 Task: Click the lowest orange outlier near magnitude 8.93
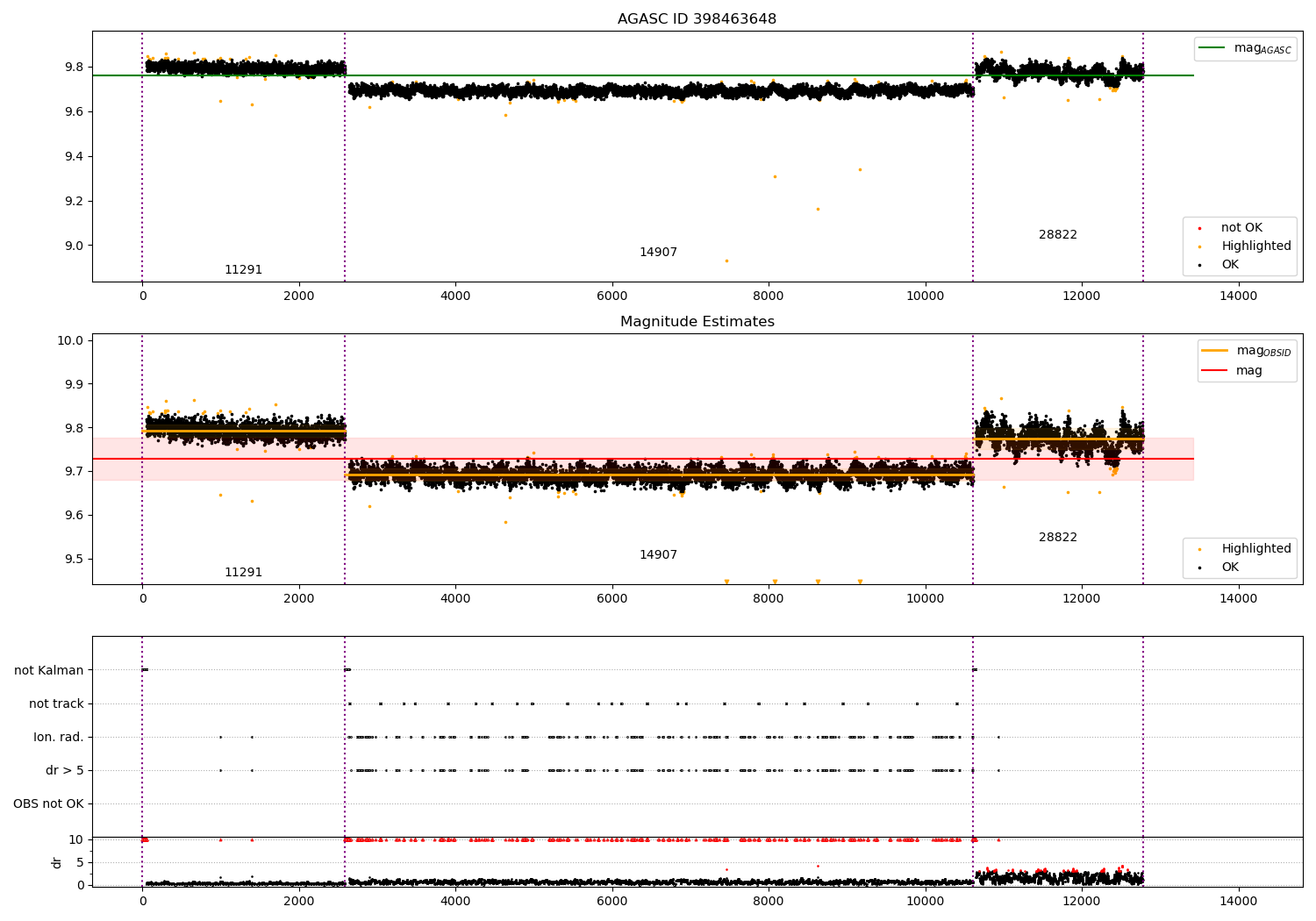(x=726, y=261)
